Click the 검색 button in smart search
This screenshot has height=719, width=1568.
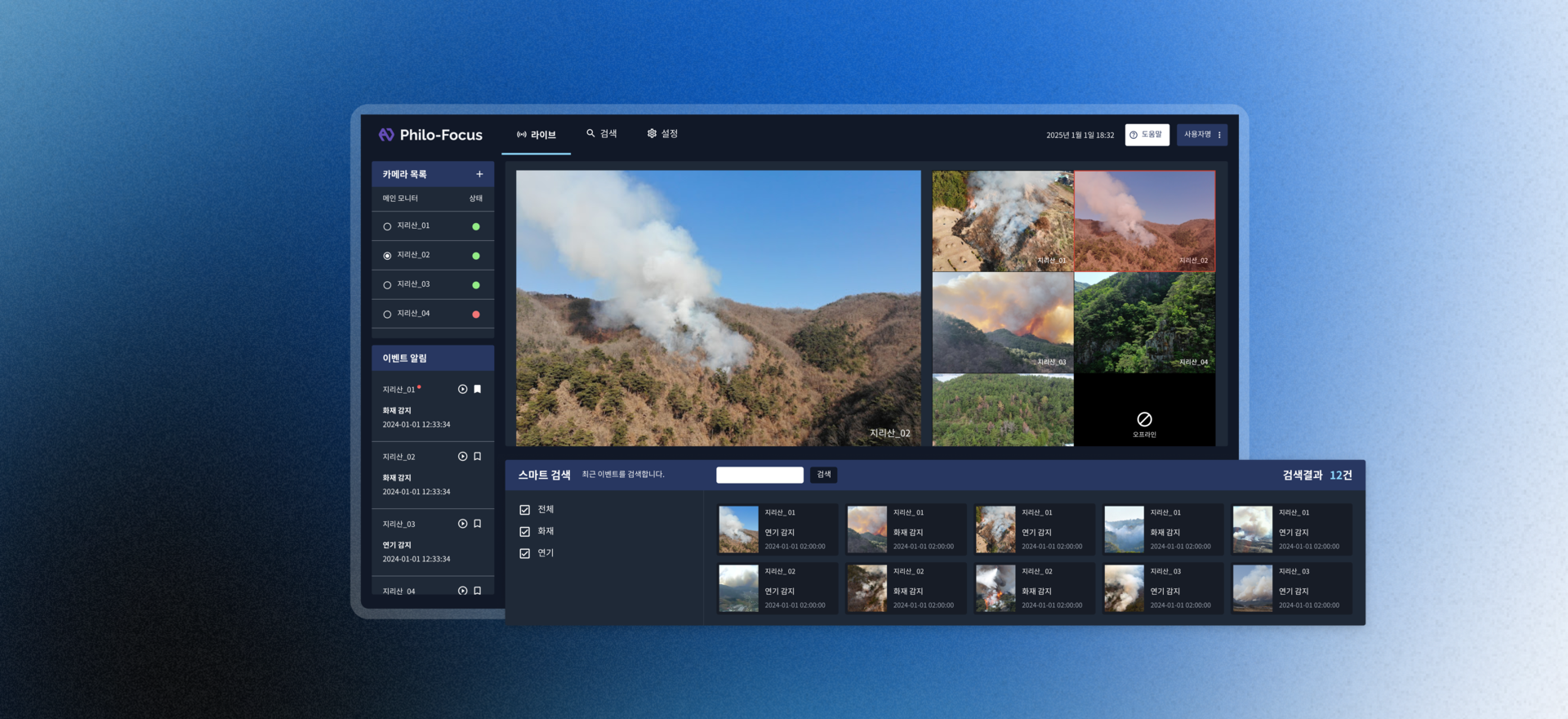click(x=824, y=475)
